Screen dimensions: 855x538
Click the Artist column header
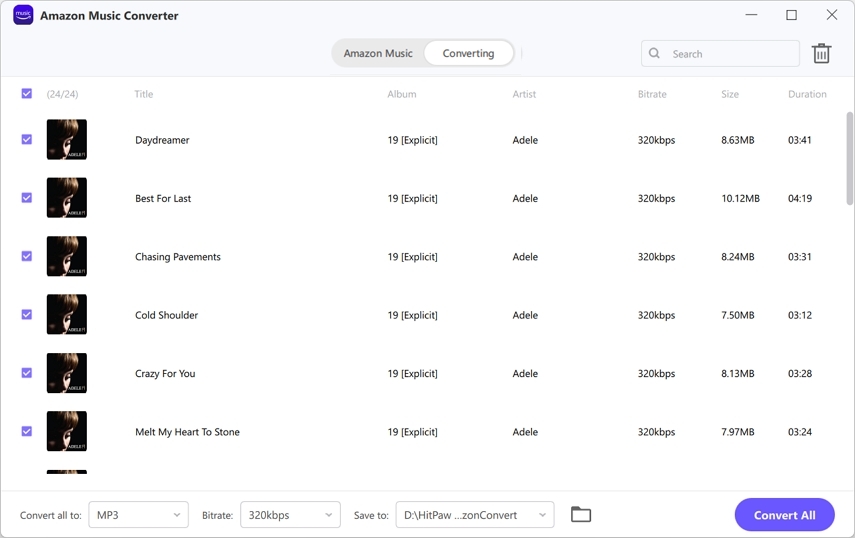(x=524, y=94)
